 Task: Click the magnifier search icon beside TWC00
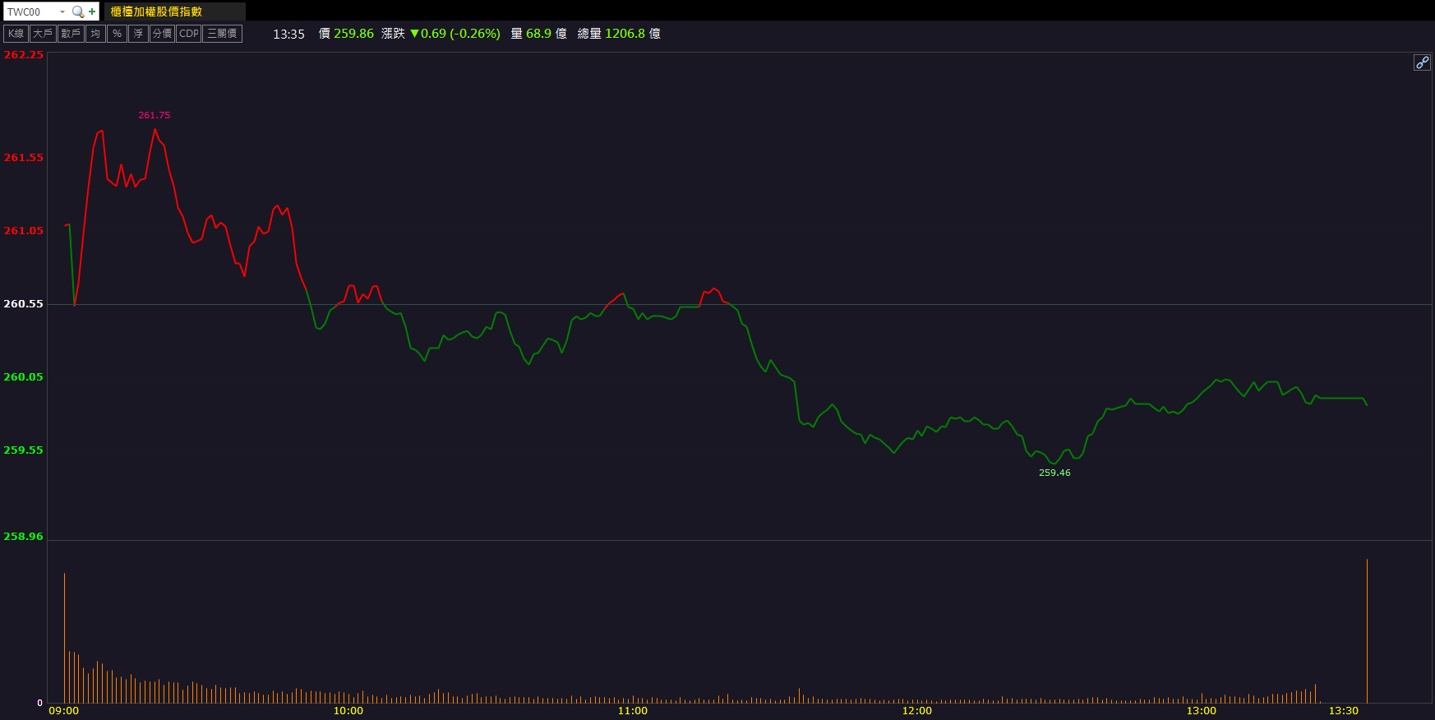(x=78, y=12)
